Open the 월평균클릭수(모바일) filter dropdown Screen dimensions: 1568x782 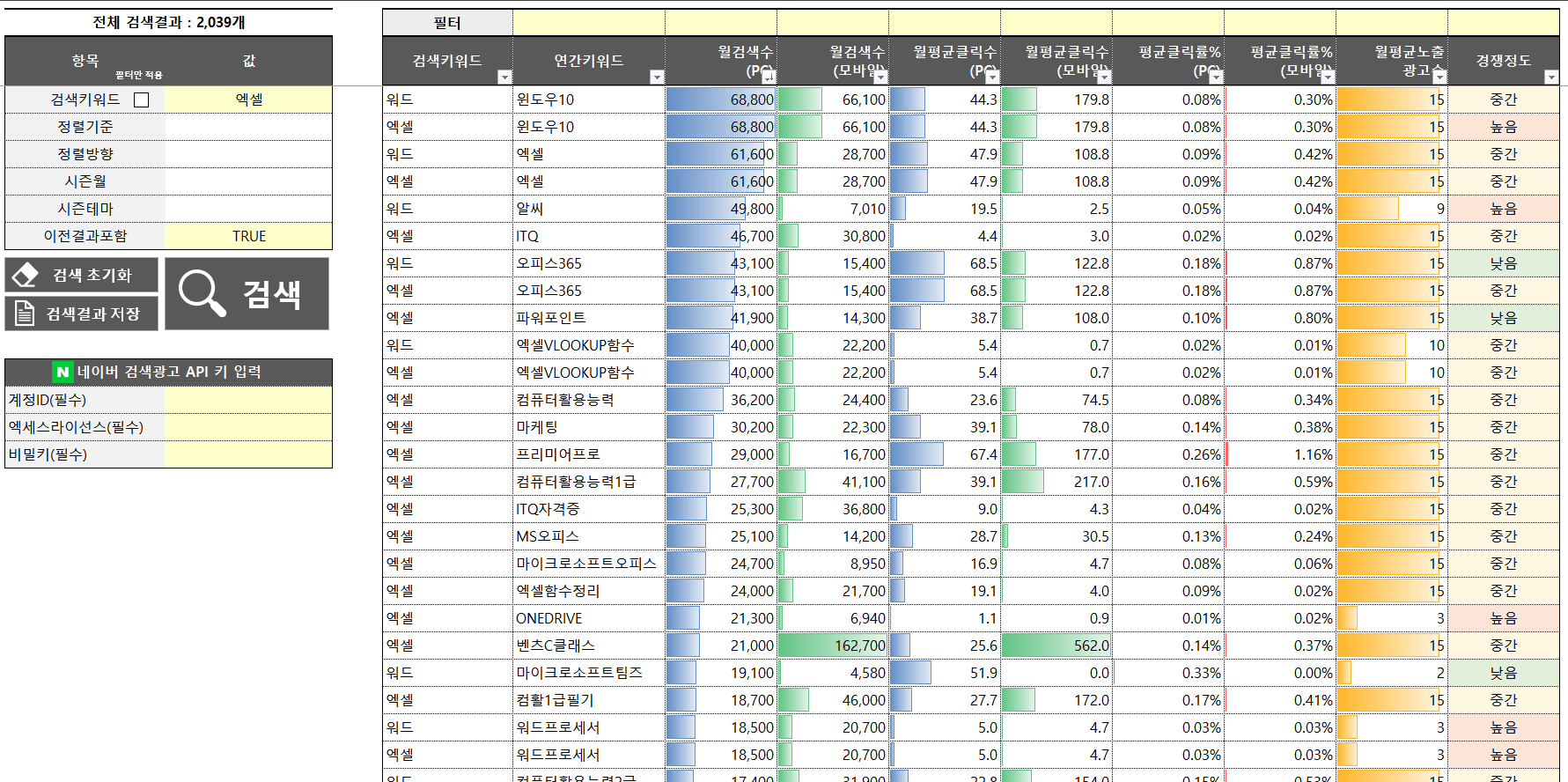1104,77
